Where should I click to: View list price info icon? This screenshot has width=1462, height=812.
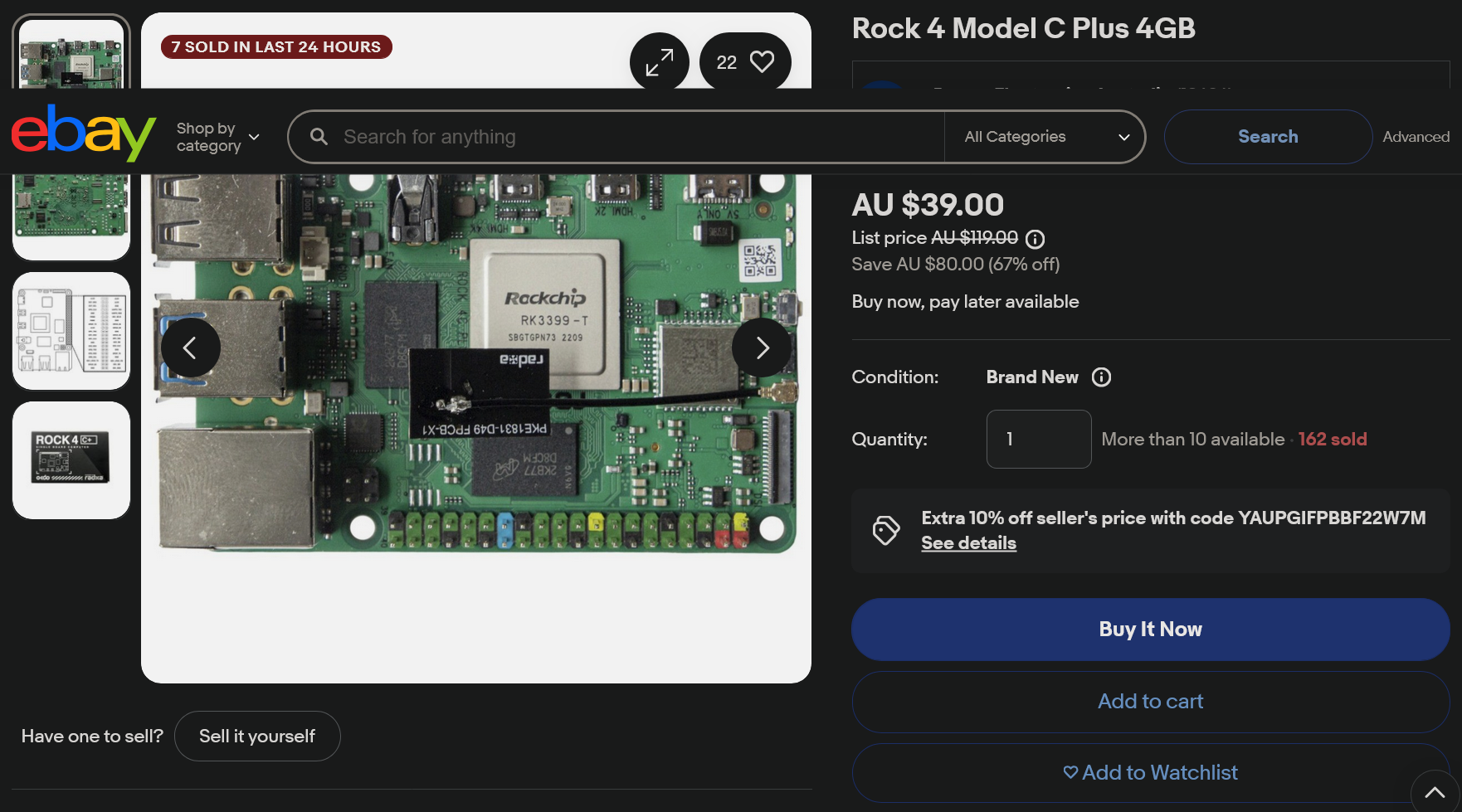coord(1035,239)
